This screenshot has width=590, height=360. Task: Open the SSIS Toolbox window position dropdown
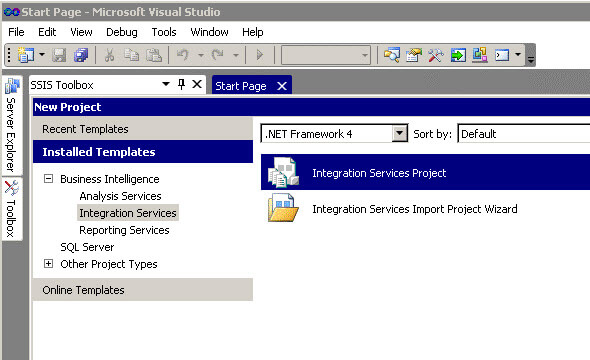(166, 84)
